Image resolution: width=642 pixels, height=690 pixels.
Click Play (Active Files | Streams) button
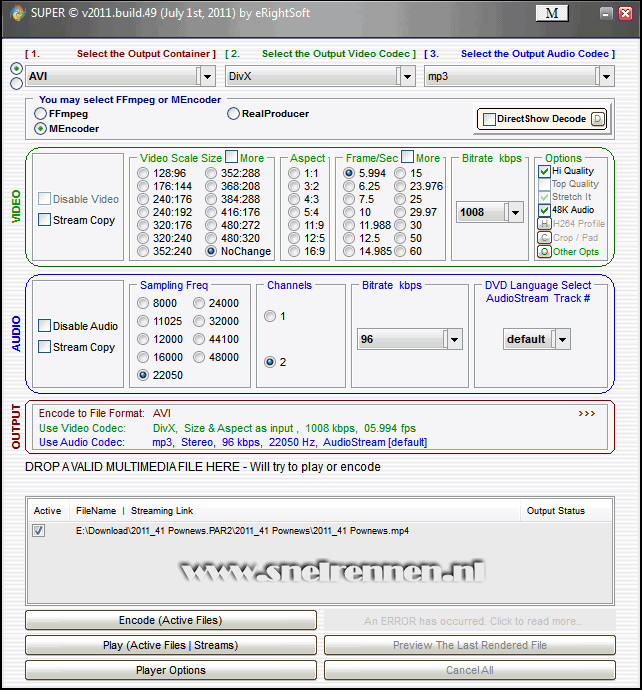point(171,645)
